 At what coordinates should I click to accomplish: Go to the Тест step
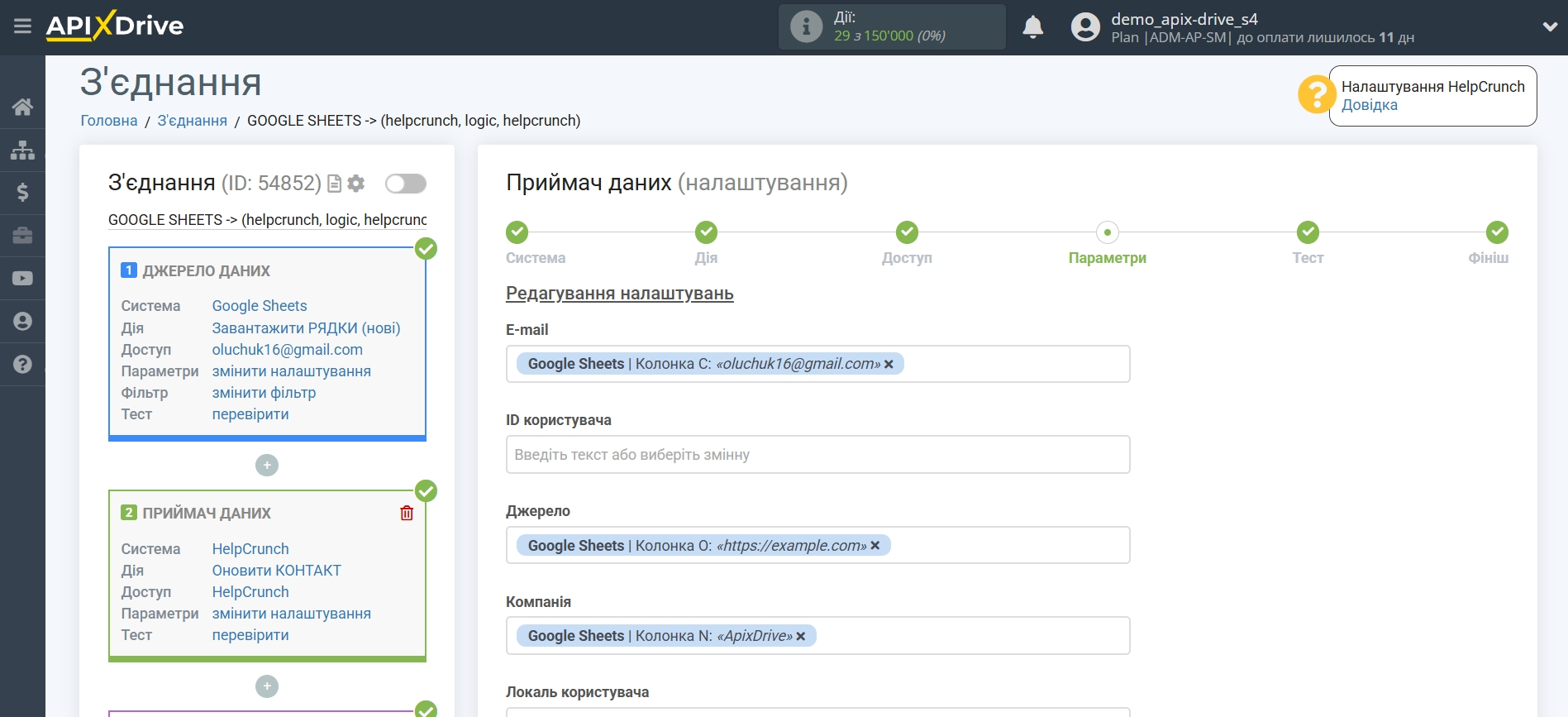click(1308, 232)
